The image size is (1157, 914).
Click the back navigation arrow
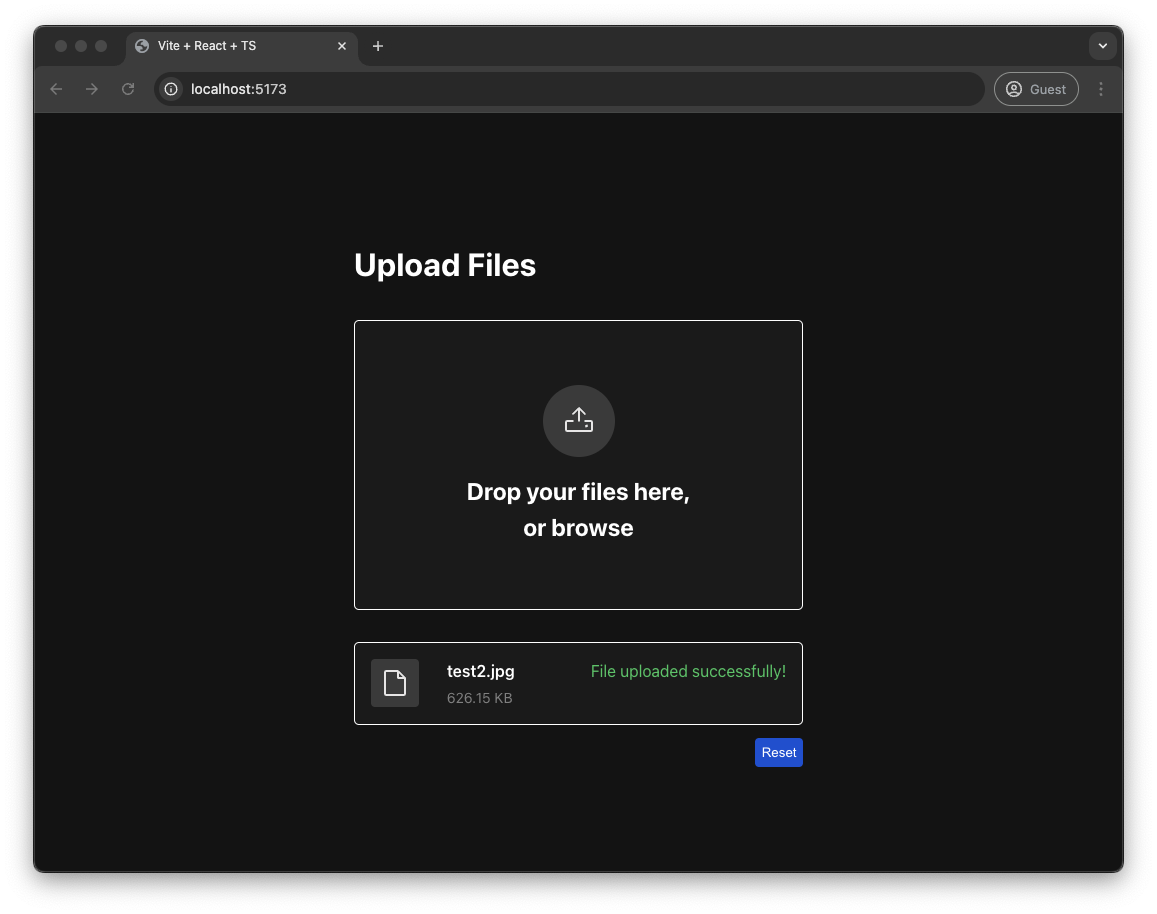(x=56, y=89)
